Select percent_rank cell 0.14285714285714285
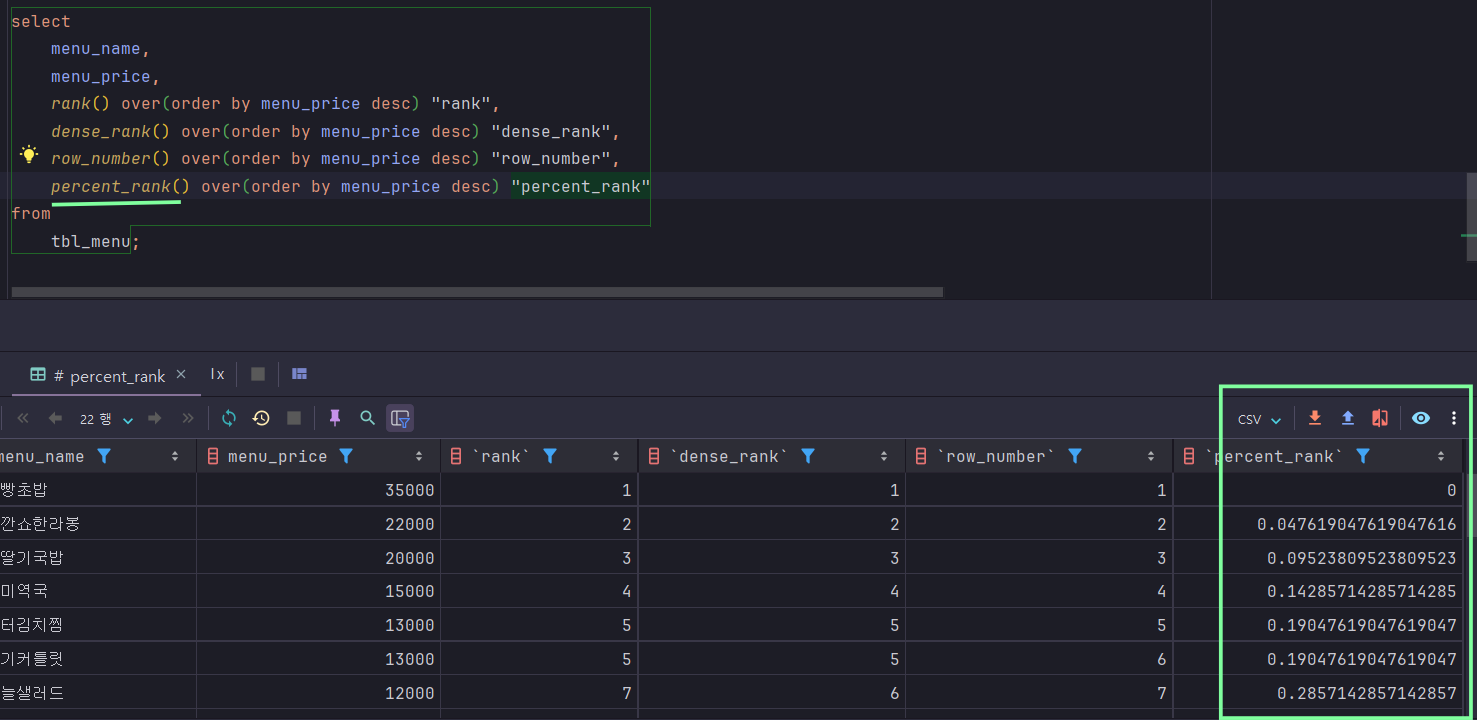 click(x=1318, y=591)
